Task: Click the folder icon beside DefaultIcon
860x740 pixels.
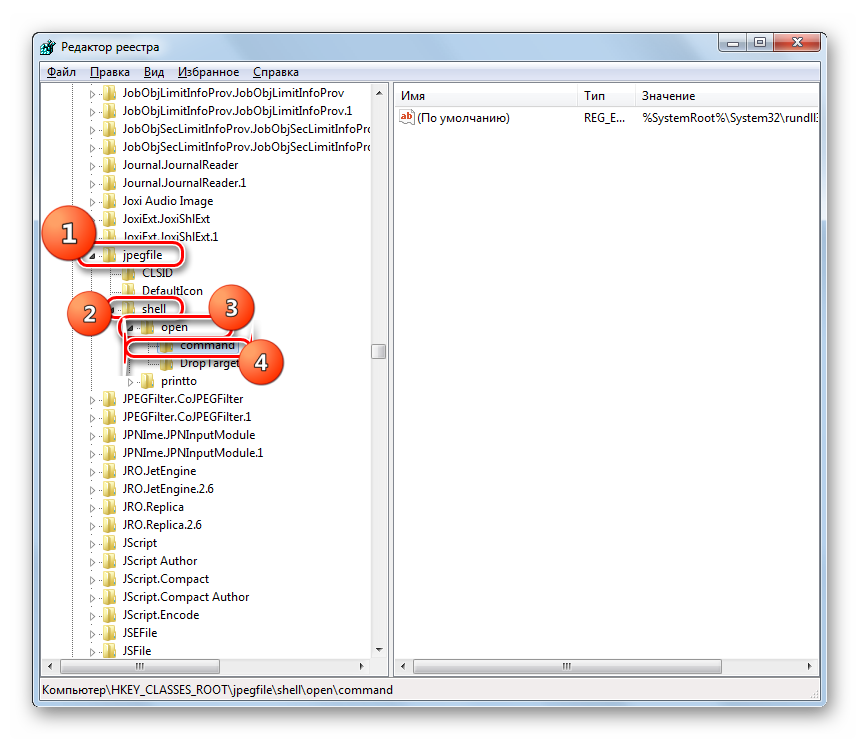Action: 129,291
